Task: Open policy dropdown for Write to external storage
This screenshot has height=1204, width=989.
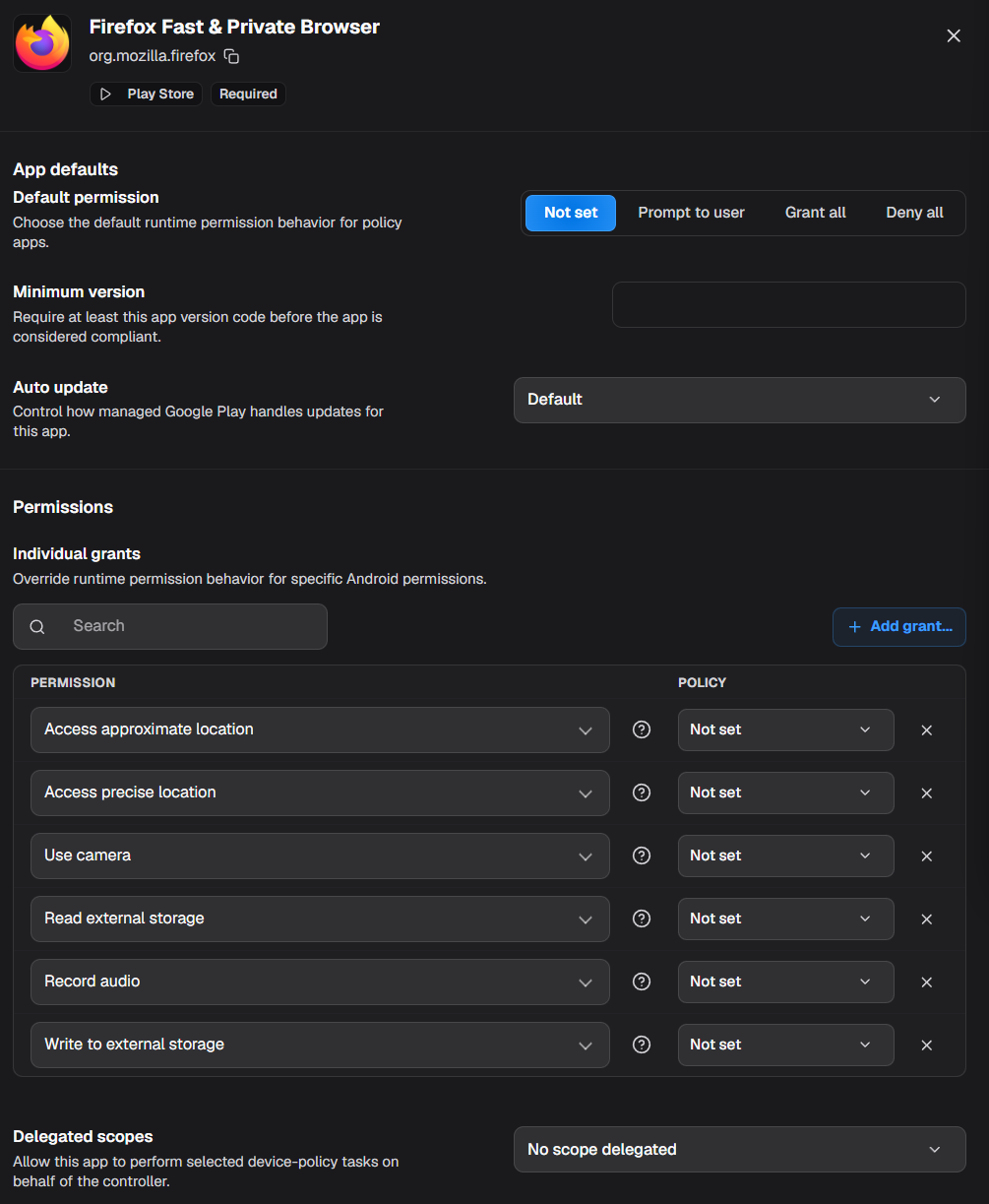Action: [786, 1045]
